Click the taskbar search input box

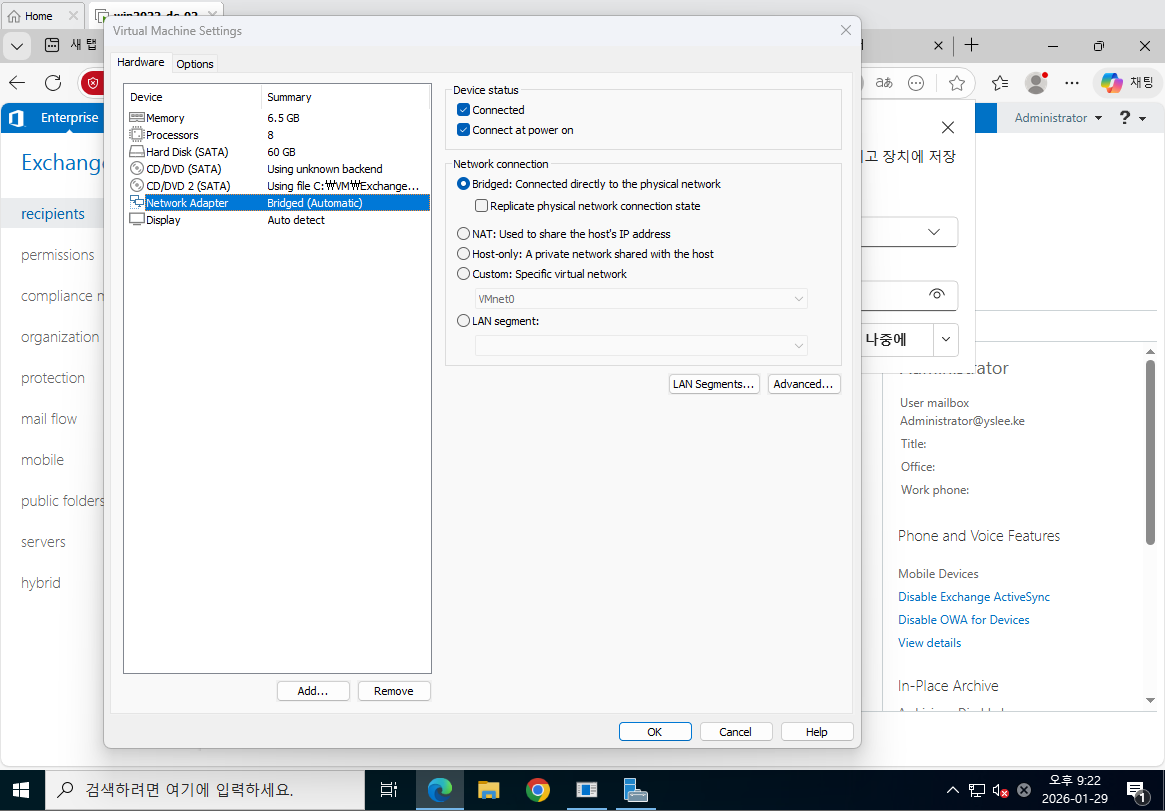click(205, 789)
